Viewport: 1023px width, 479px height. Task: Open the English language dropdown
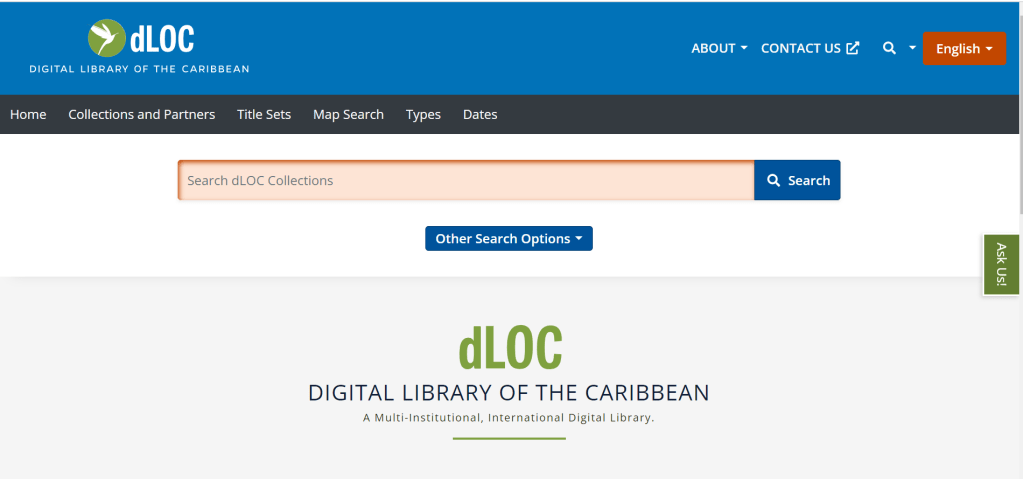pyautogui.click(x=964, y=48)
